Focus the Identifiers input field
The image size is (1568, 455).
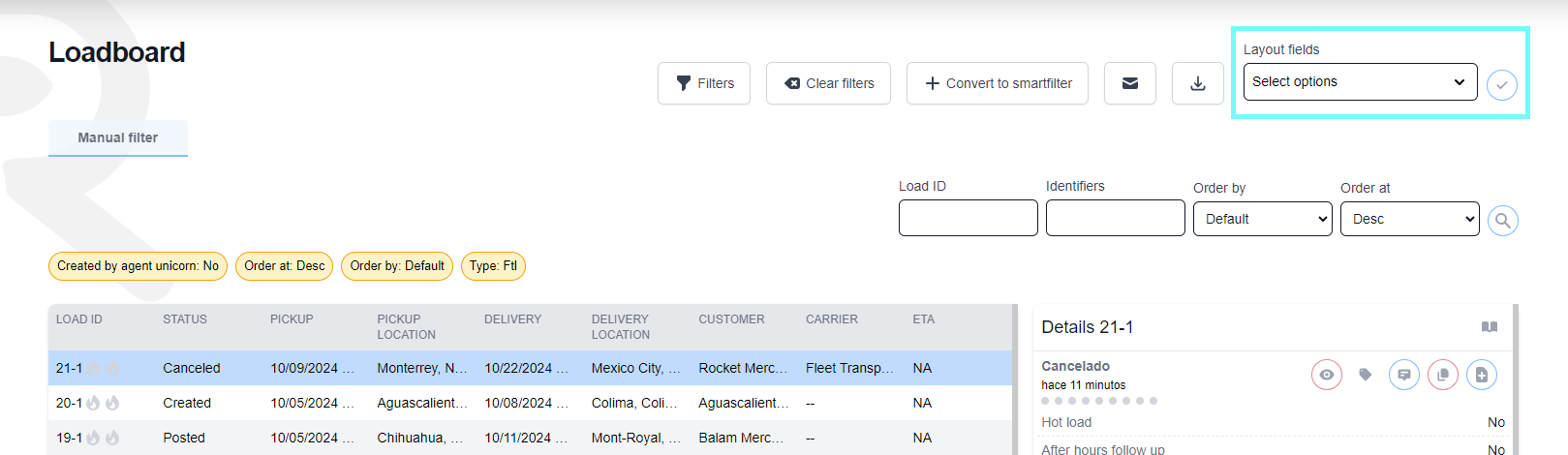pyautogui.click(x=1116, y=218)
